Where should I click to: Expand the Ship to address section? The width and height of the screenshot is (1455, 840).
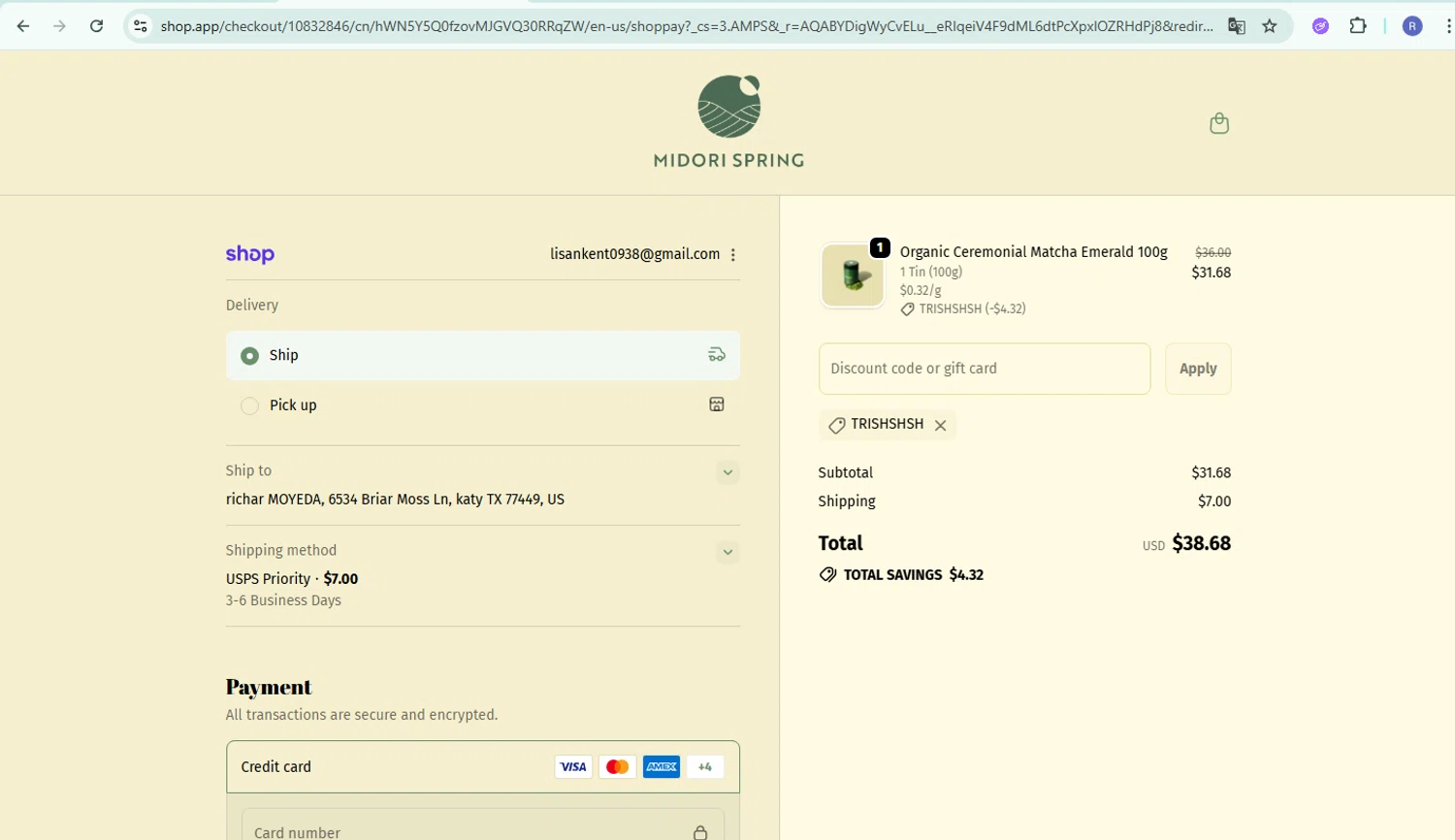[727, 472]
